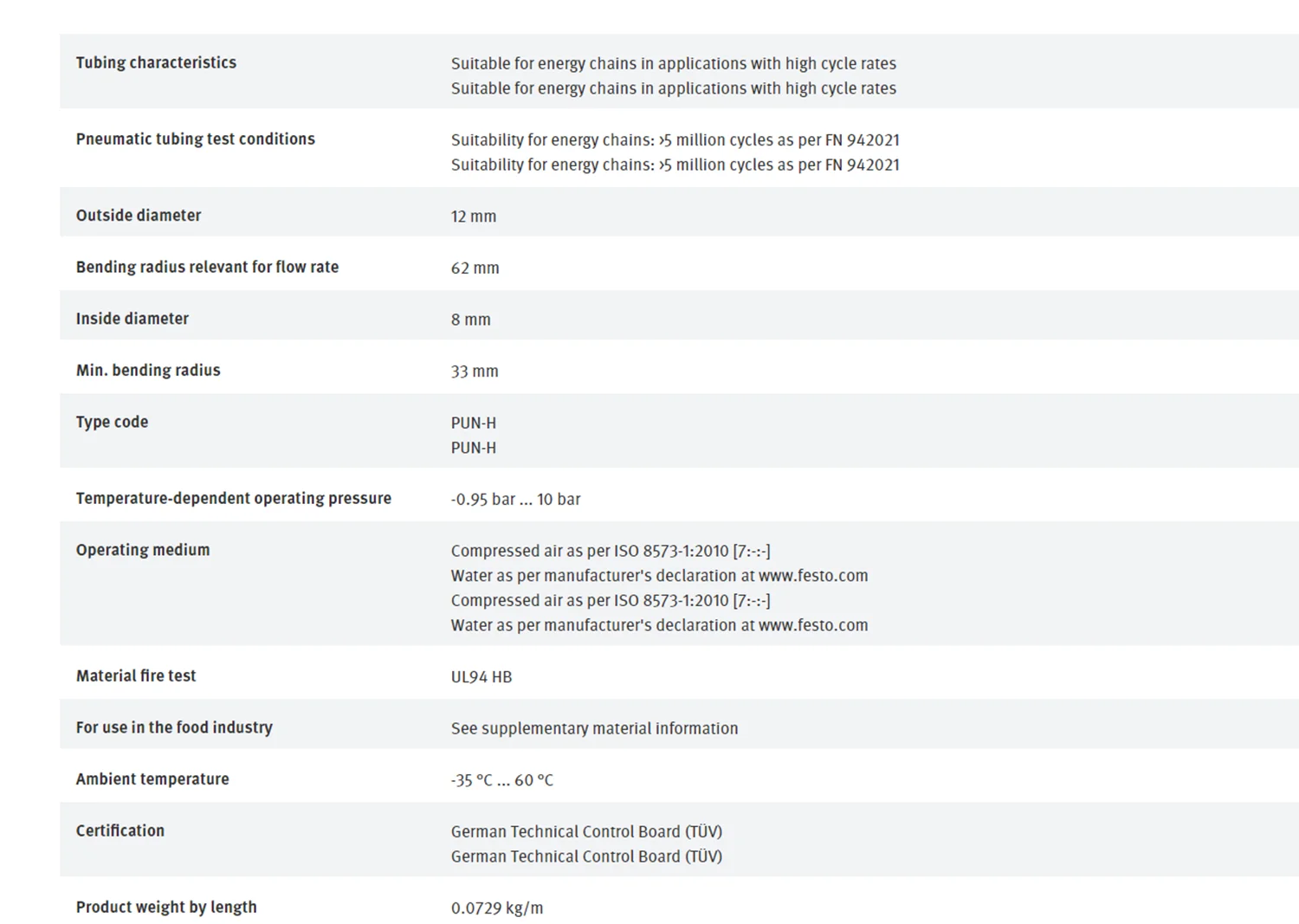1299x924 pixels.
Task: Click the second Water as per manufacturer's declaration line
Action: pos(659,625)
